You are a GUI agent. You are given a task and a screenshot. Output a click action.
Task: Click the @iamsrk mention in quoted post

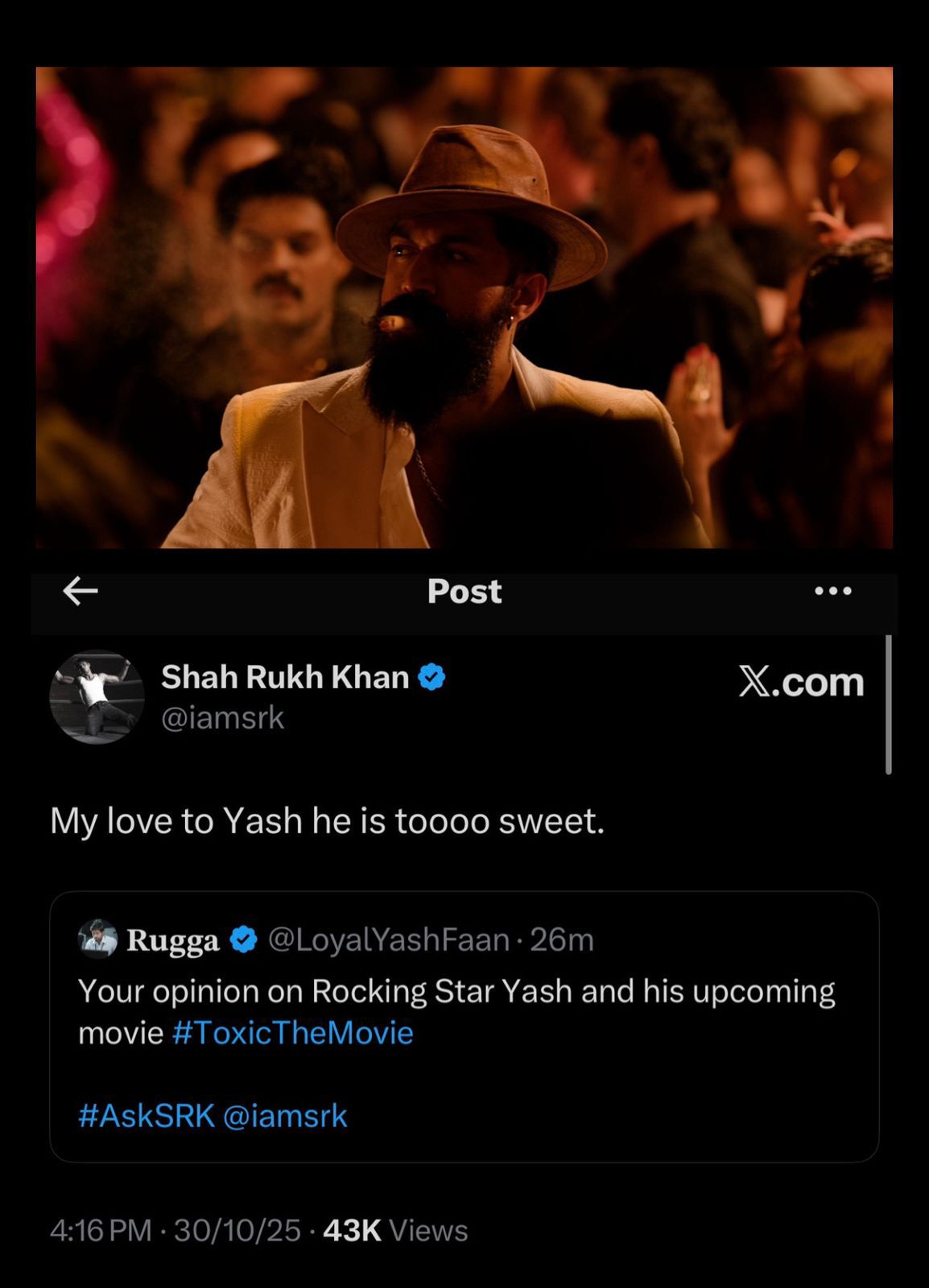285,1116
